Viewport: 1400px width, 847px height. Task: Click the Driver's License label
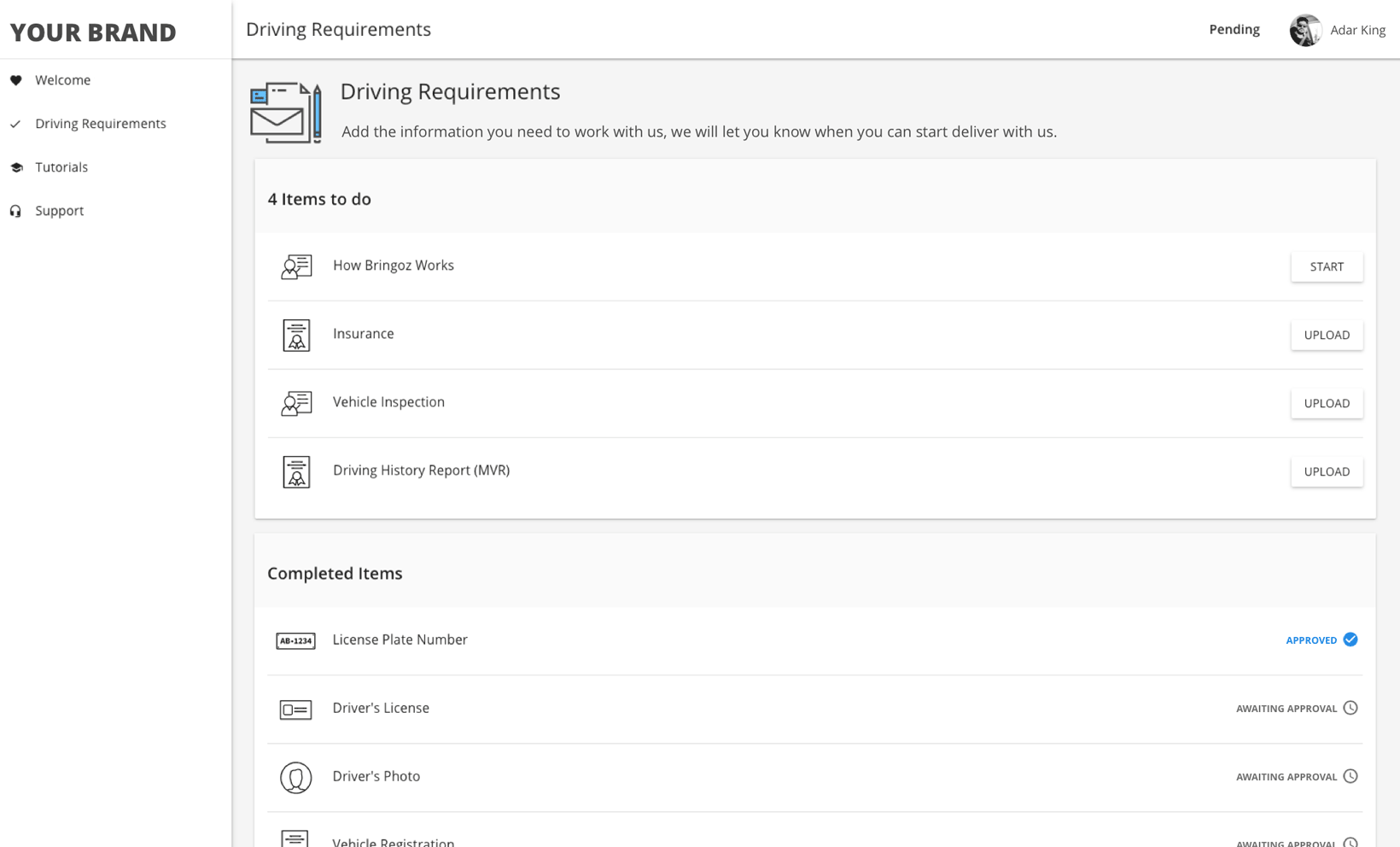click(x=381, y=708)
